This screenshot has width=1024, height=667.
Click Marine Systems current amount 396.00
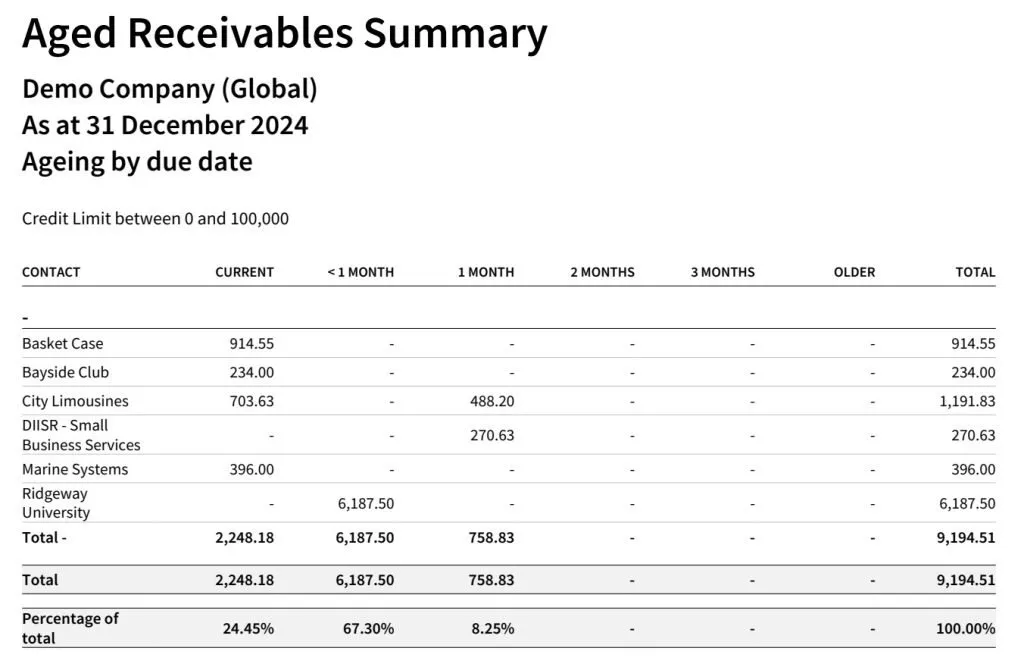[252, 469]
